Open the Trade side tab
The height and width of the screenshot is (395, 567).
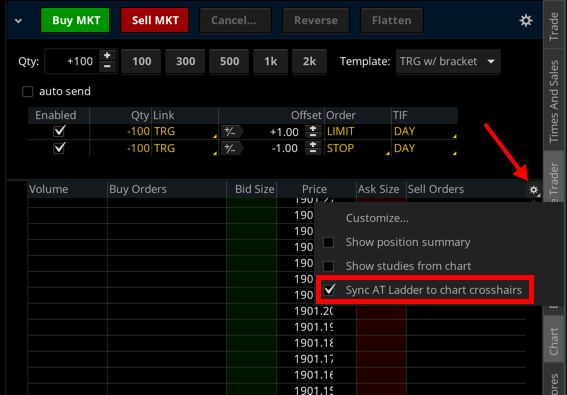click(x=554, y=26)
